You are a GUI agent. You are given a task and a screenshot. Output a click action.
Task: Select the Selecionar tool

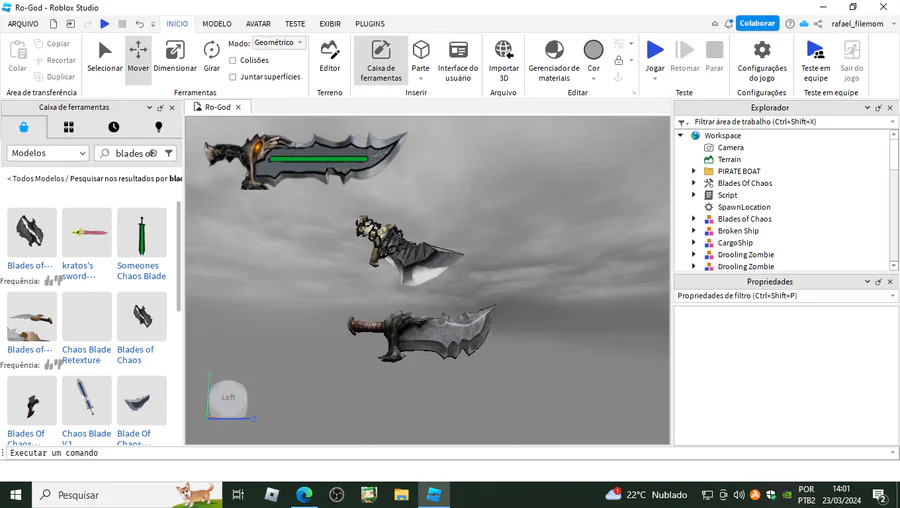pos(104,57)
